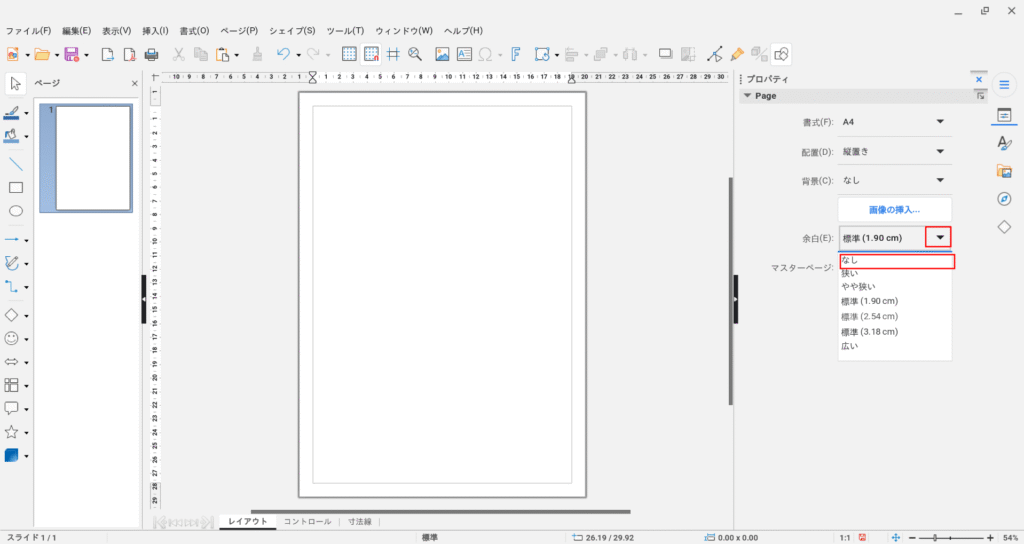Open the file with the folder icon

coord(42,54)
